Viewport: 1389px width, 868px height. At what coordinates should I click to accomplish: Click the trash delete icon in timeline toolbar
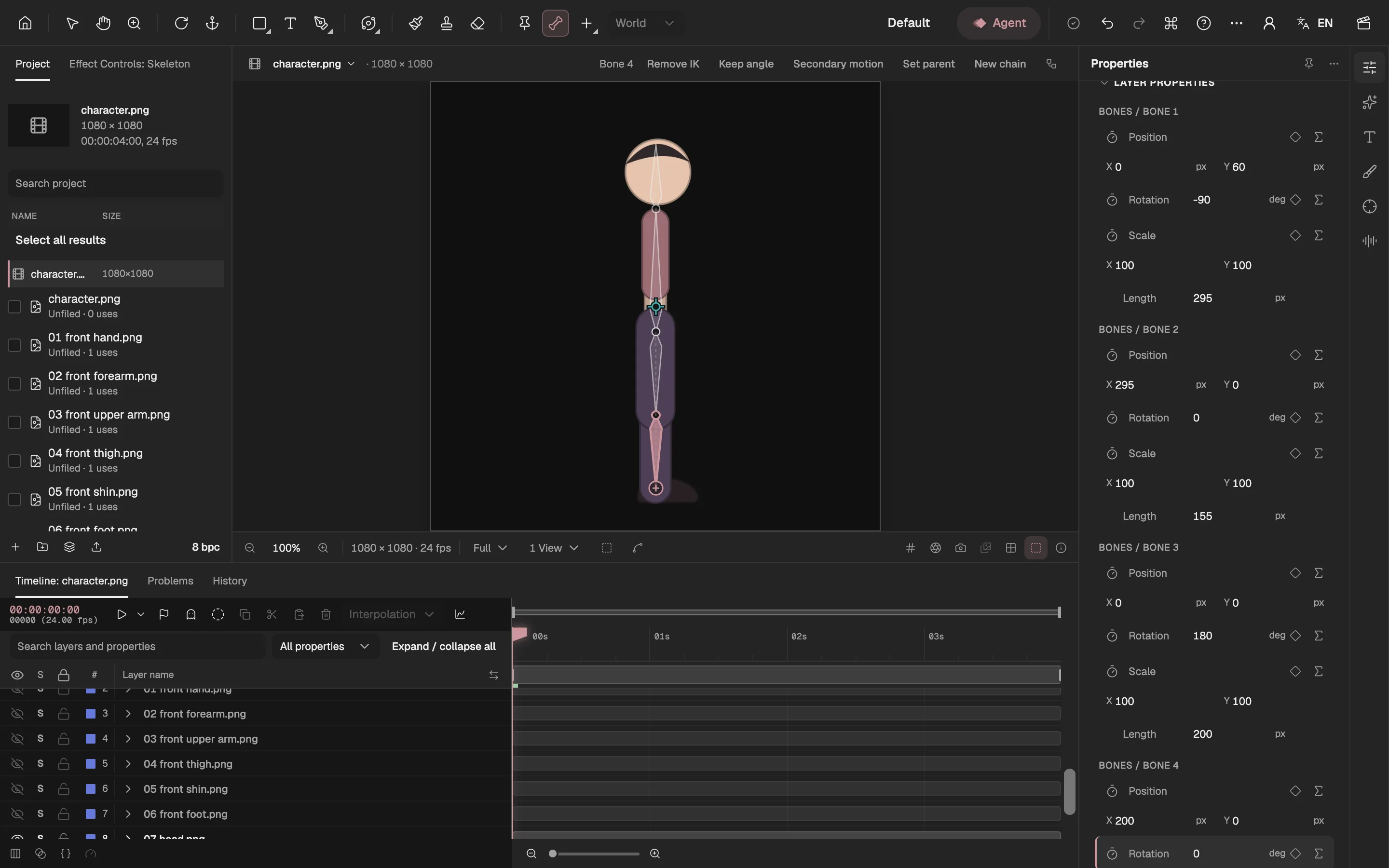326,614
